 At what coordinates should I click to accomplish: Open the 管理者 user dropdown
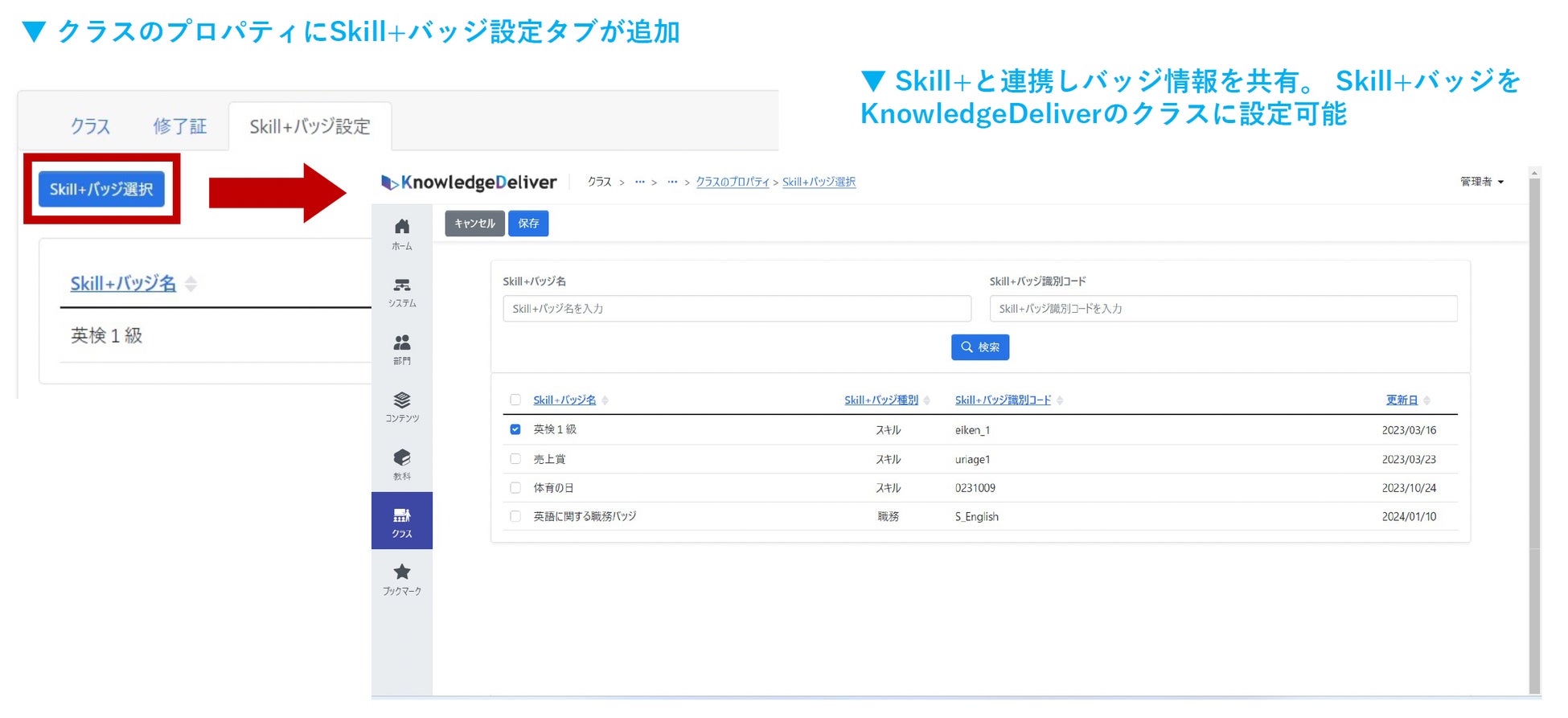[x=1482, y=182]
